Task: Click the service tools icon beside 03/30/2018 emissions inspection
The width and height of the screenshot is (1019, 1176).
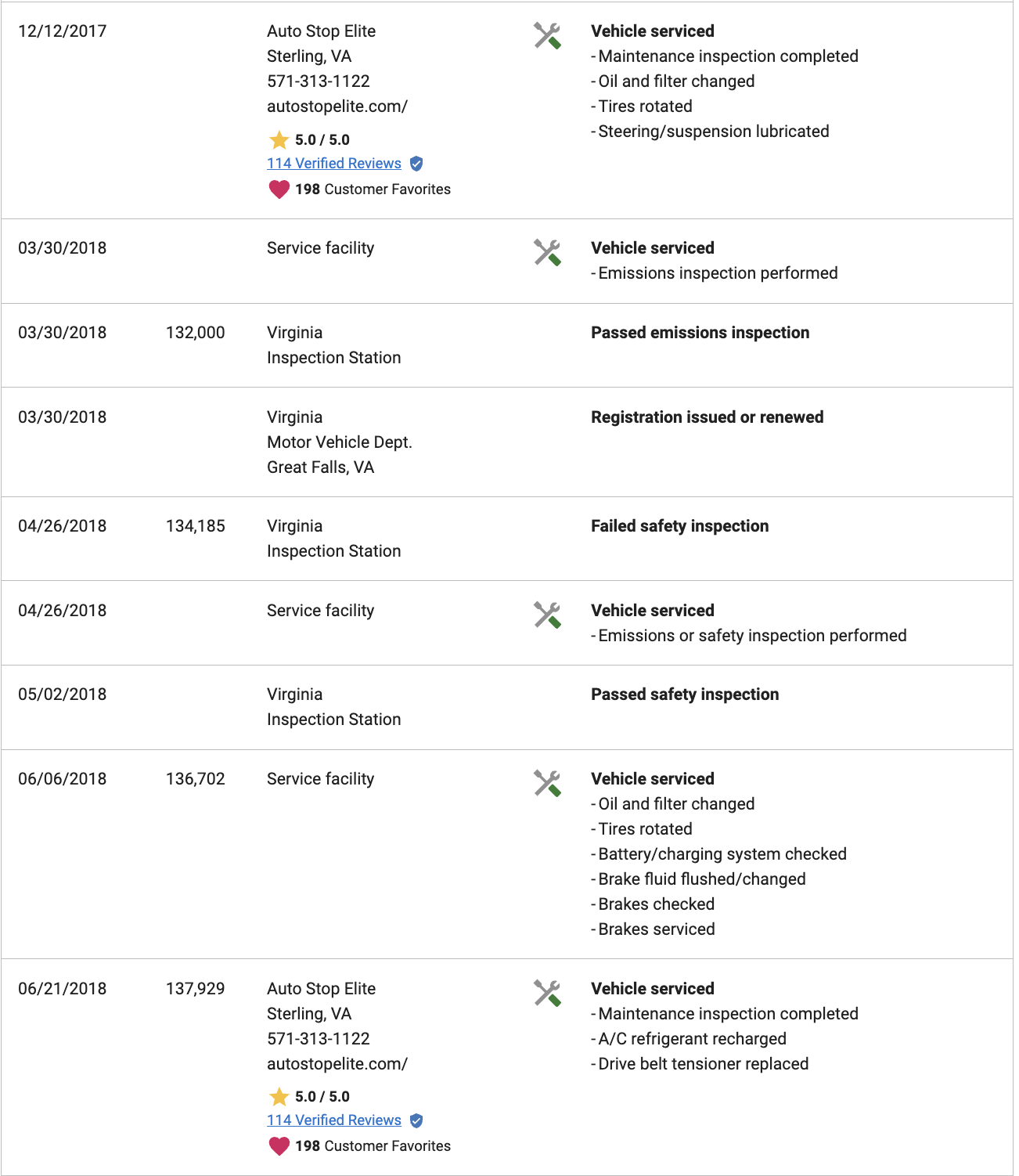Action: (x=547, y=253)
